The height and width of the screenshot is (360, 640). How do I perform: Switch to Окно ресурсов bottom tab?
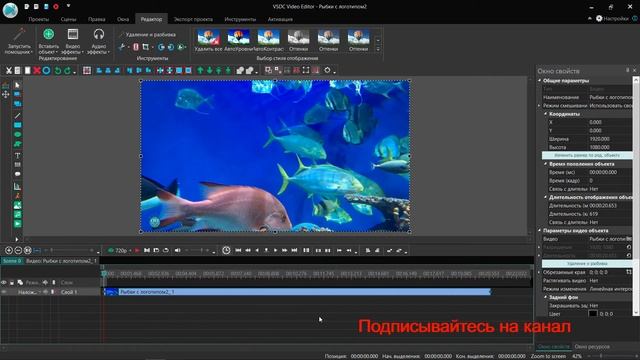pyautogui.click(x=592, y=347)
